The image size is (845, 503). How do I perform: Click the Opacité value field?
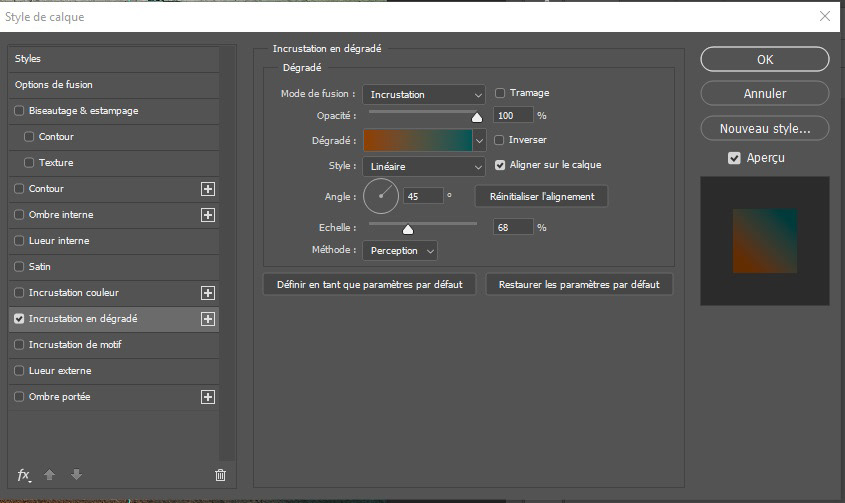[x=513, y=115]
